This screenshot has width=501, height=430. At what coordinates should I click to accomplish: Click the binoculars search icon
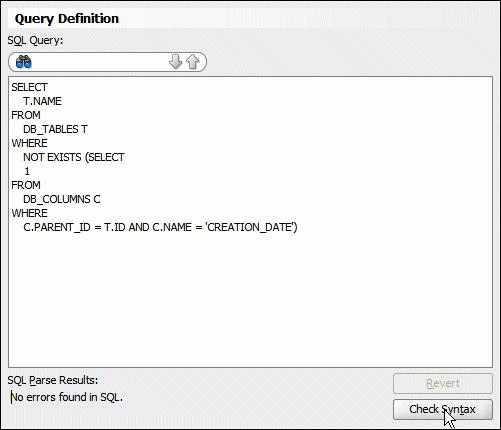point(24,62)
